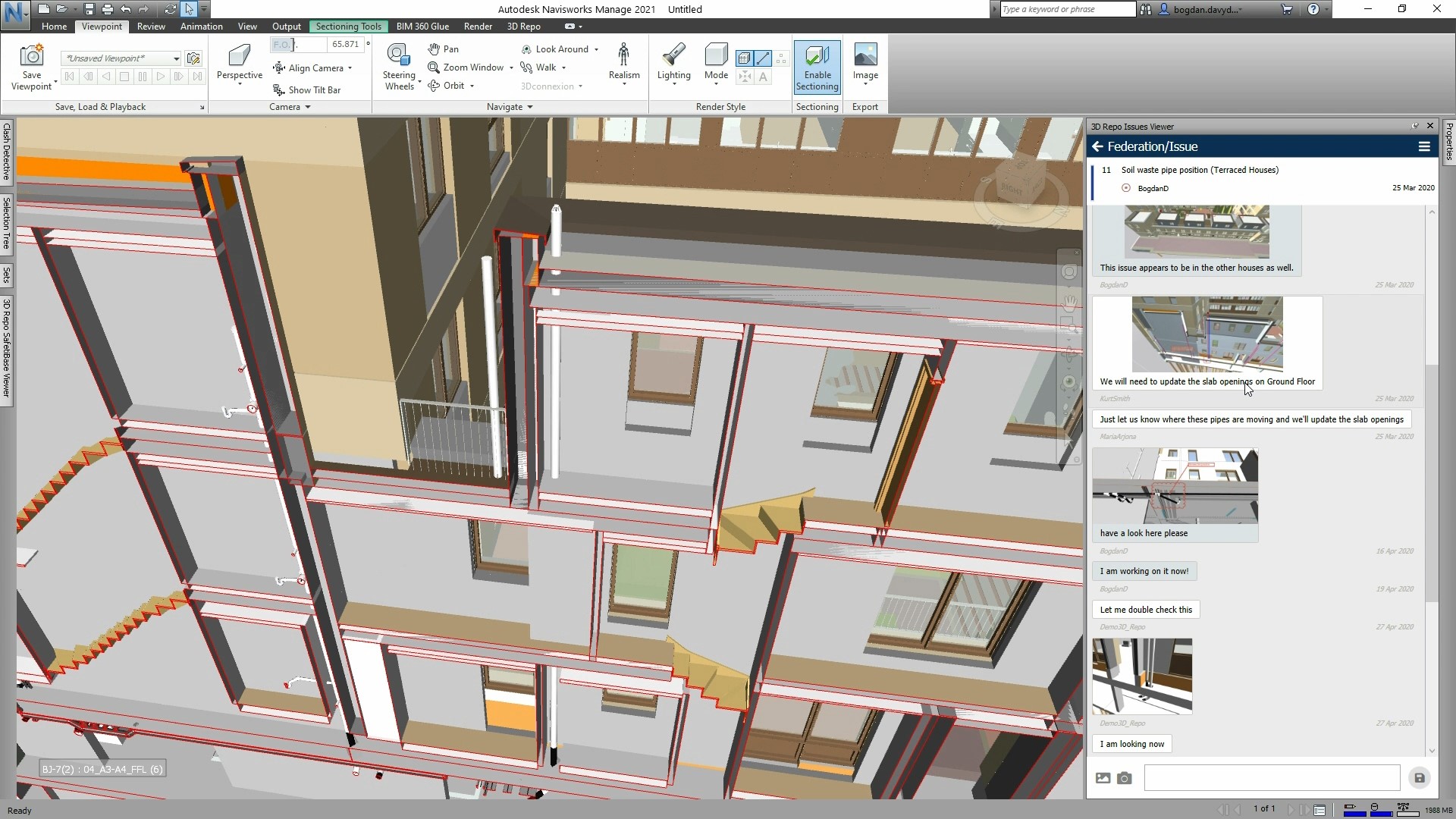Switch to the Review ribbon tab

(151, 26)
